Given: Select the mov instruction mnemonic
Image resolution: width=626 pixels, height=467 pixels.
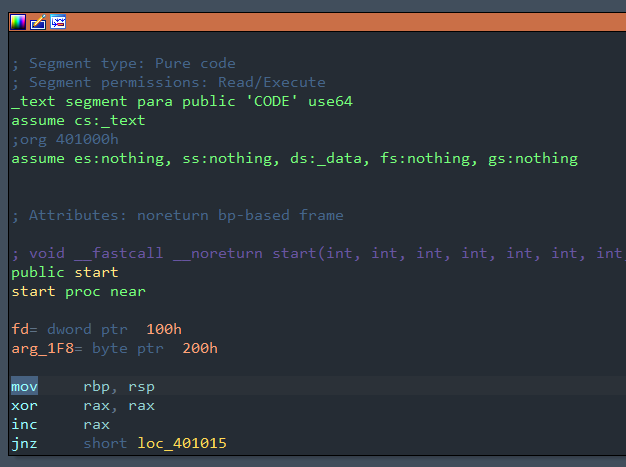Looking at the screenshot, I should [x=24, y=387].
